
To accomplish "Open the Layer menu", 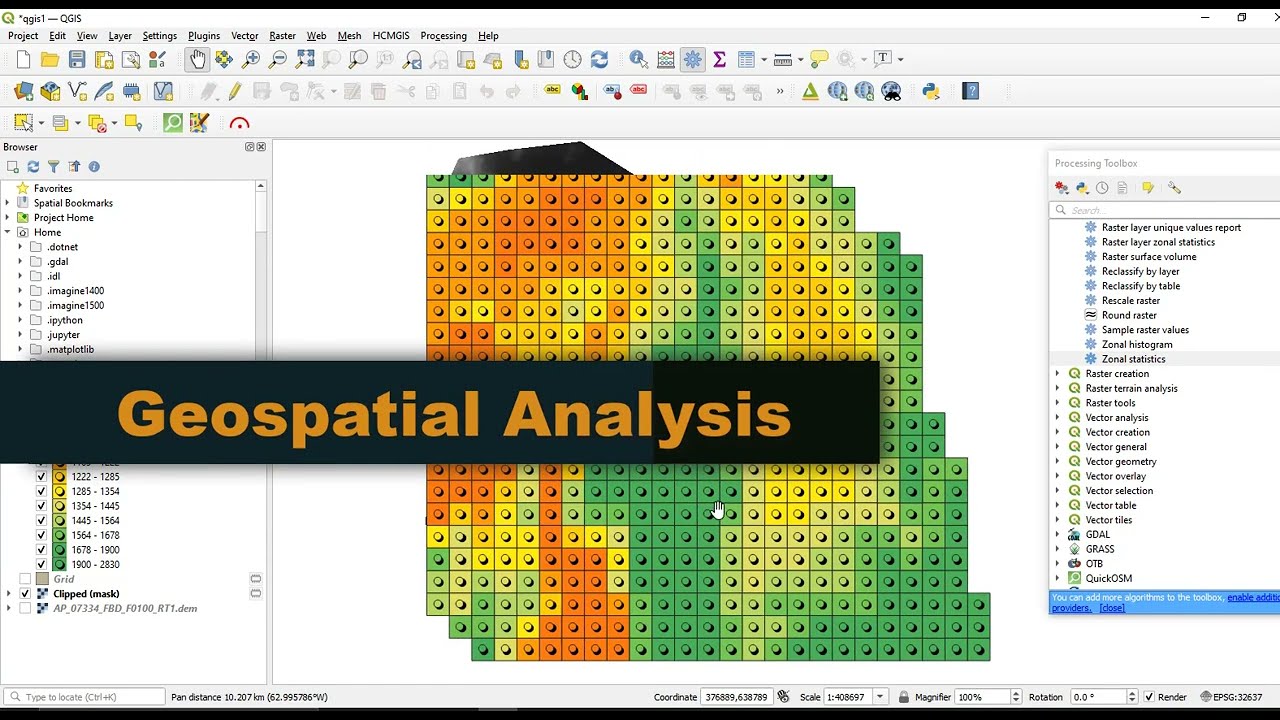I will point(120,36).
